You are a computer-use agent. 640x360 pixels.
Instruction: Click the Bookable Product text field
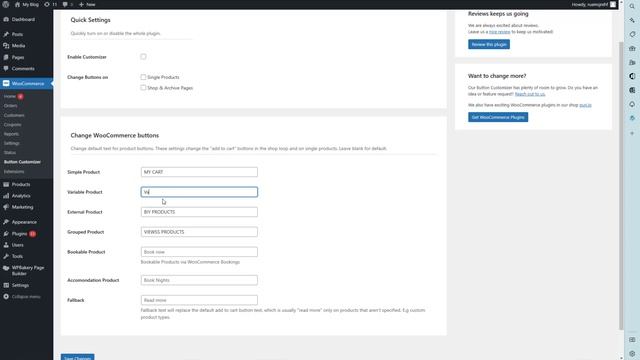[199, 252]
